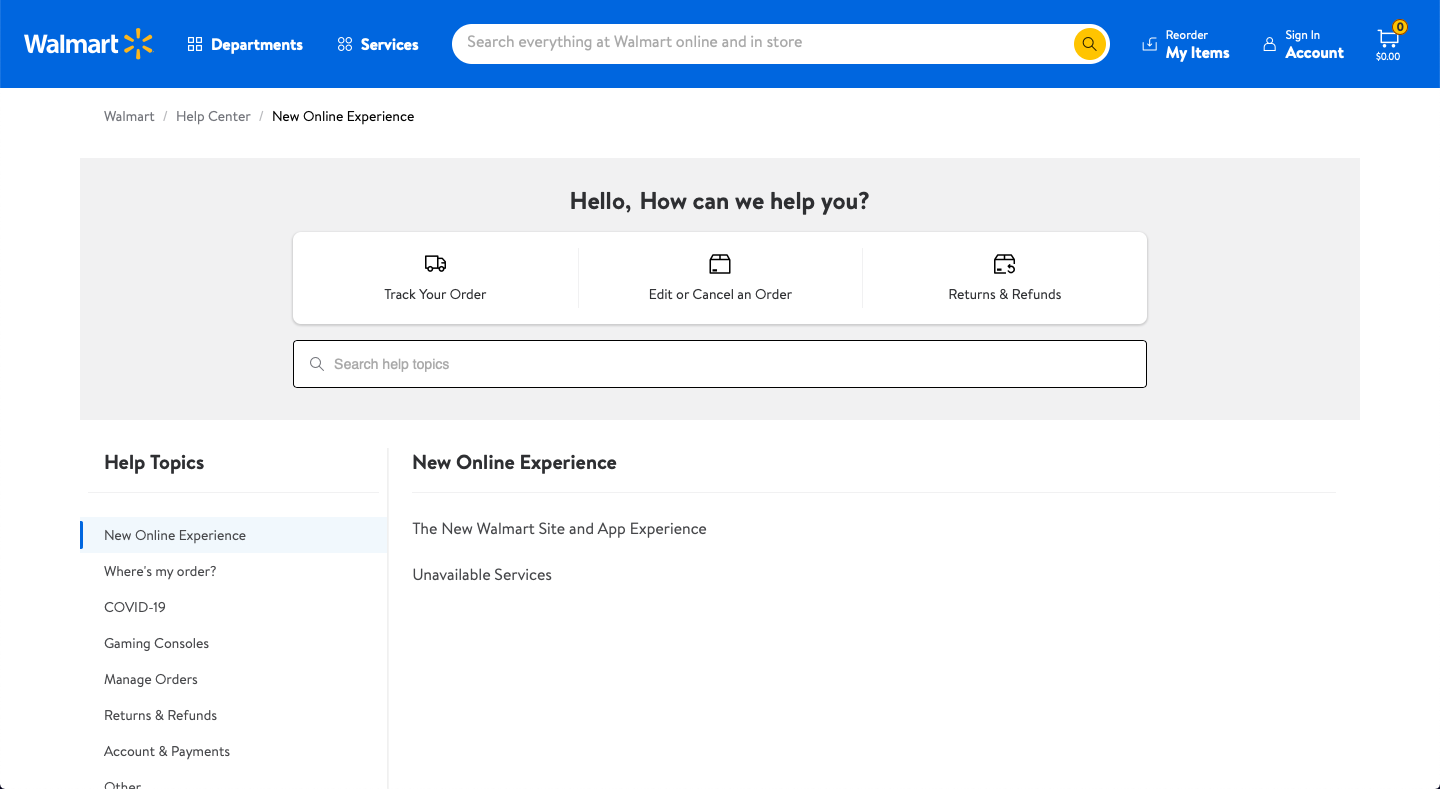The image size is (1440, 789).
Task: Click the Returns & Refunds icon
Action: [x=1005, y=264]
